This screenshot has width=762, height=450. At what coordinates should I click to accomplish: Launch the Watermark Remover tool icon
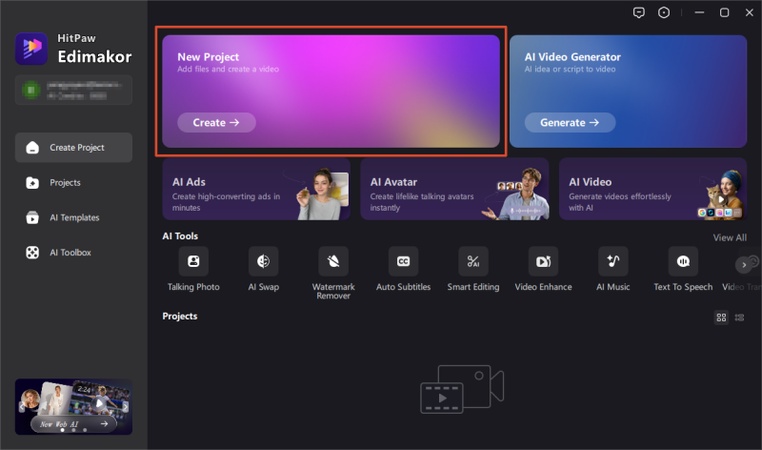pyautogui.click(x=333, y=261)
